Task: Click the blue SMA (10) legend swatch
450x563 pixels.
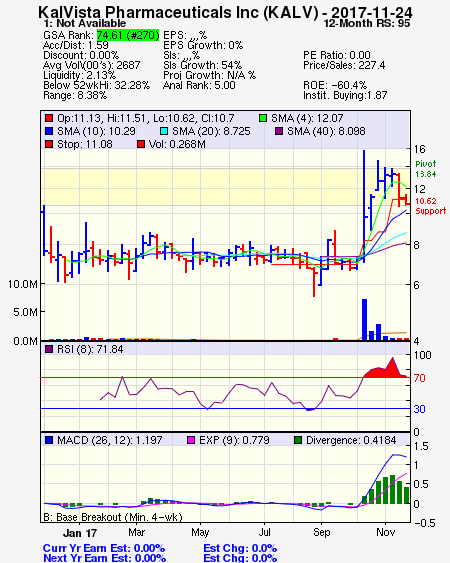Action: tap(49, 131)
